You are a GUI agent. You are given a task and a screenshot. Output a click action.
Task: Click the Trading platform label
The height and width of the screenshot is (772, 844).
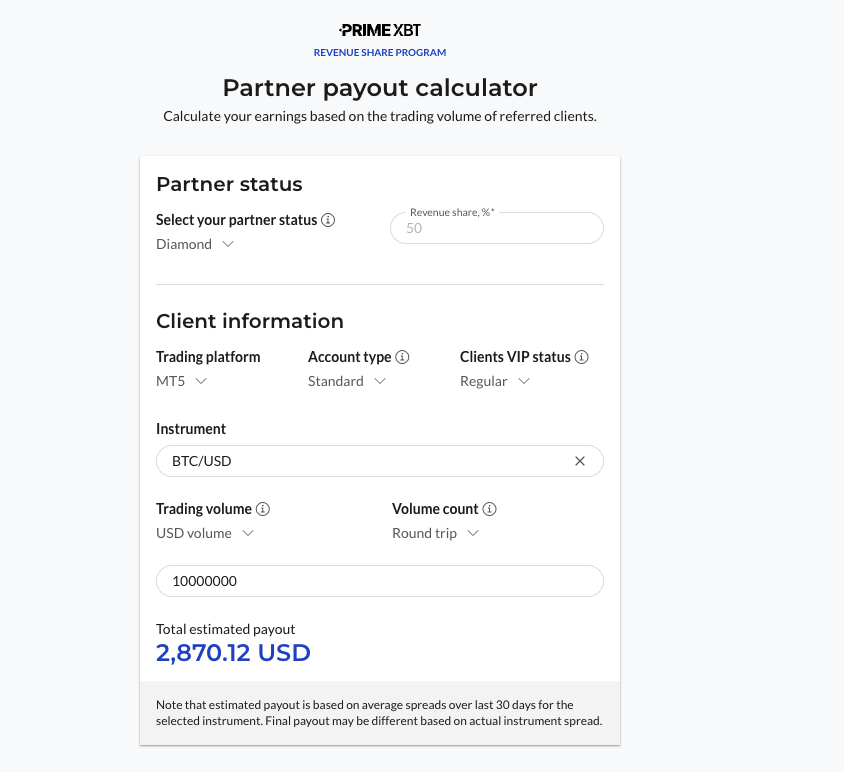[x=208, y=357]
